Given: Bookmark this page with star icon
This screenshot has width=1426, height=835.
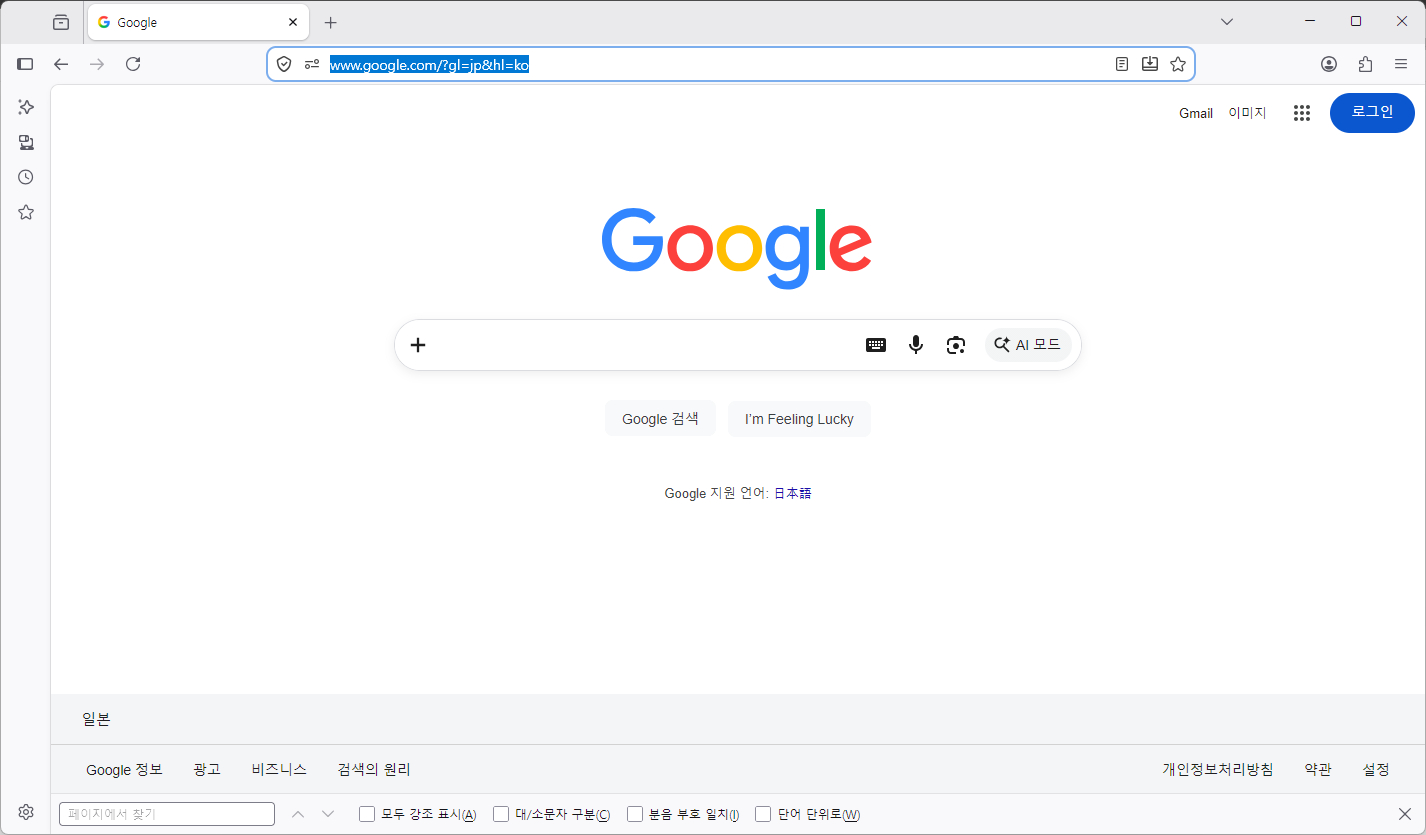Looking at the screenshot, I should (x=1178, y=64).
